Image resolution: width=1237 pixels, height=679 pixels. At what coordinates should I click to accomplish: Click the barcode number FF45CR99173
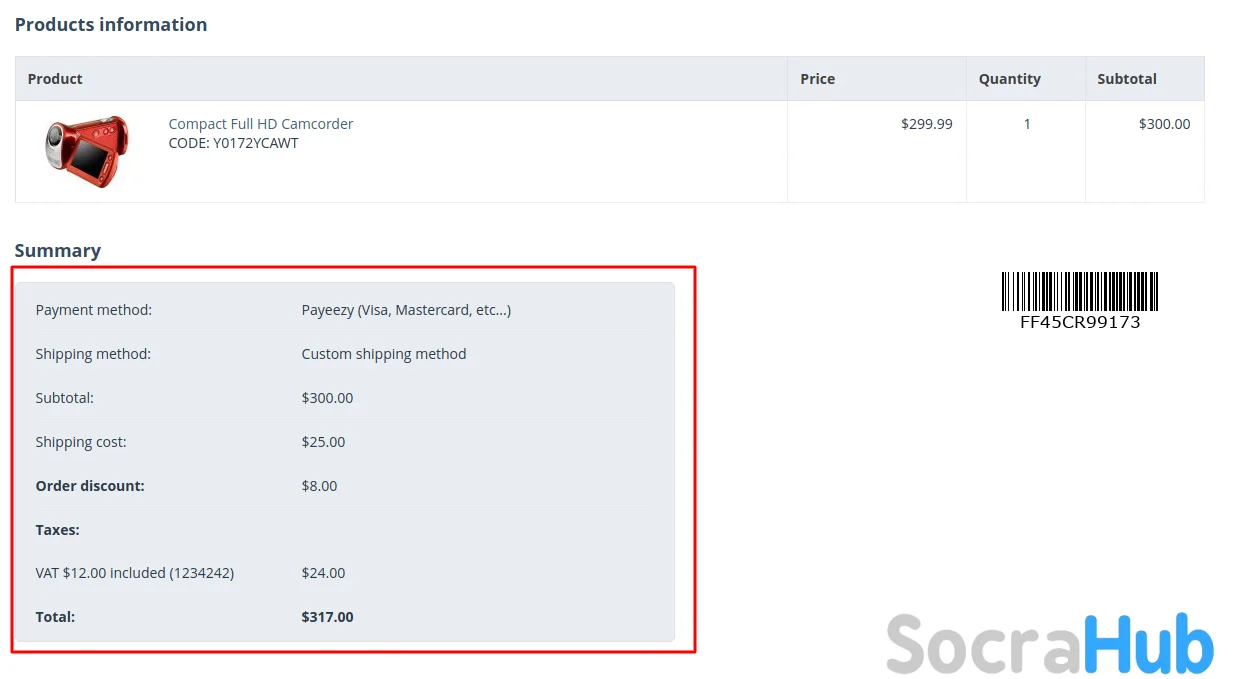(1080, 322)
